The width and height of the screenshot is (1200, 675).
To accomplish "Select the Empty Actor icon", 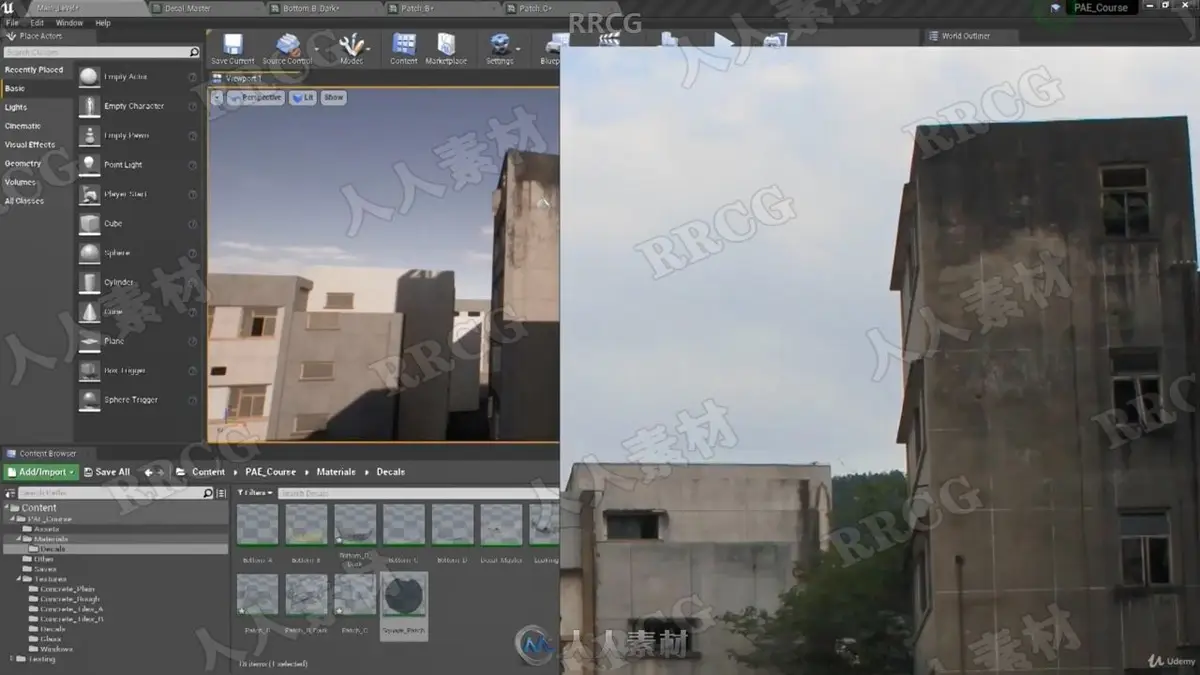I will pos(89,77).
